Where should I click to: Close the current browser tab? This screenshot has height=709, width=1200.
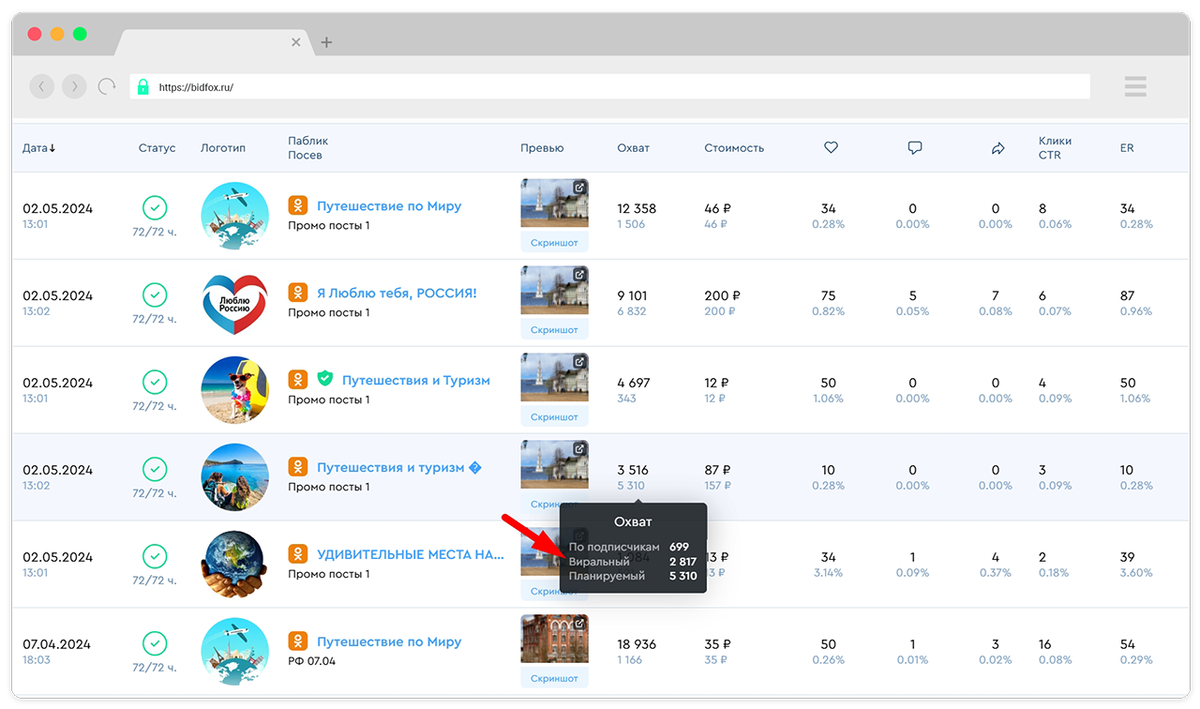(295, 42)
